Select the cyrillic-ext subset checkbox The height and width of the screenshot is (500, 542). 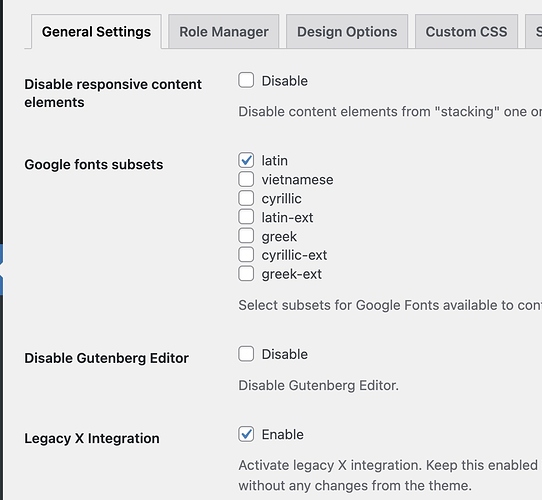(x=246, y=254)
